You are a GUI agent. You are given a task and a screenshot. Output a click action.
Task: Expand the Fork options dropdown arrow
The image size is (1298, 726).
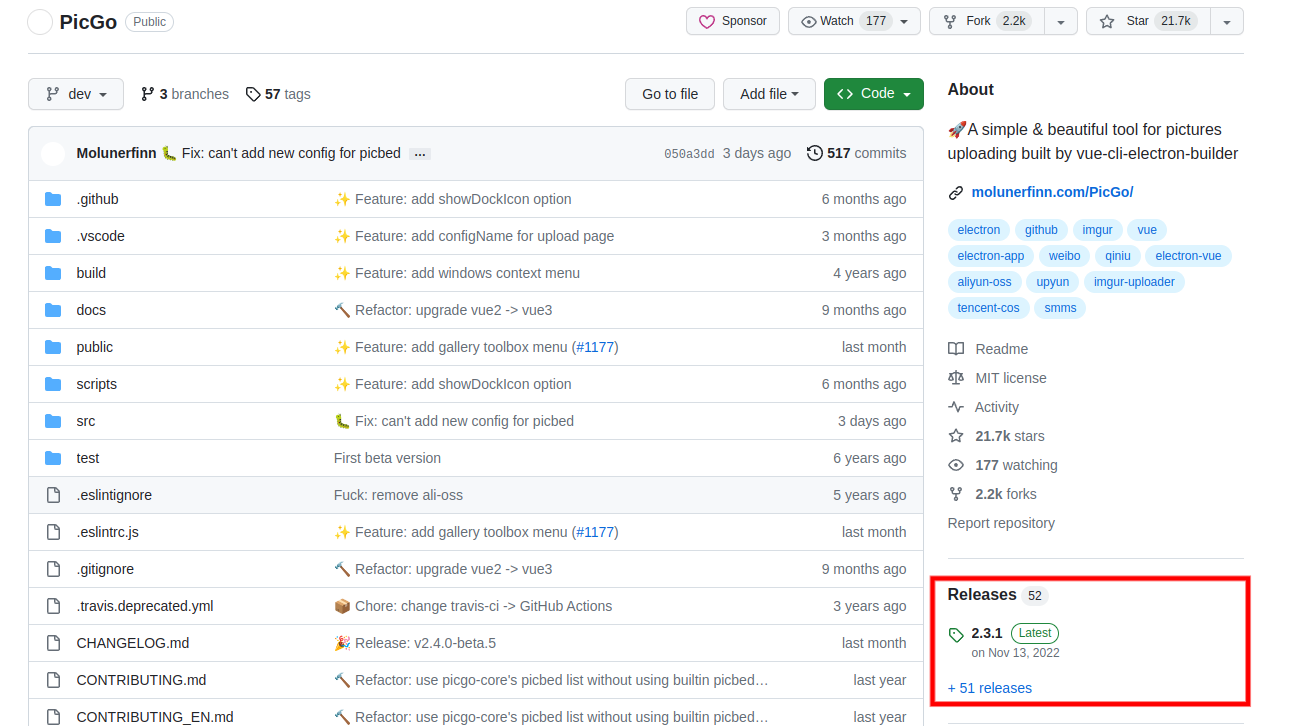point(1061,21)
